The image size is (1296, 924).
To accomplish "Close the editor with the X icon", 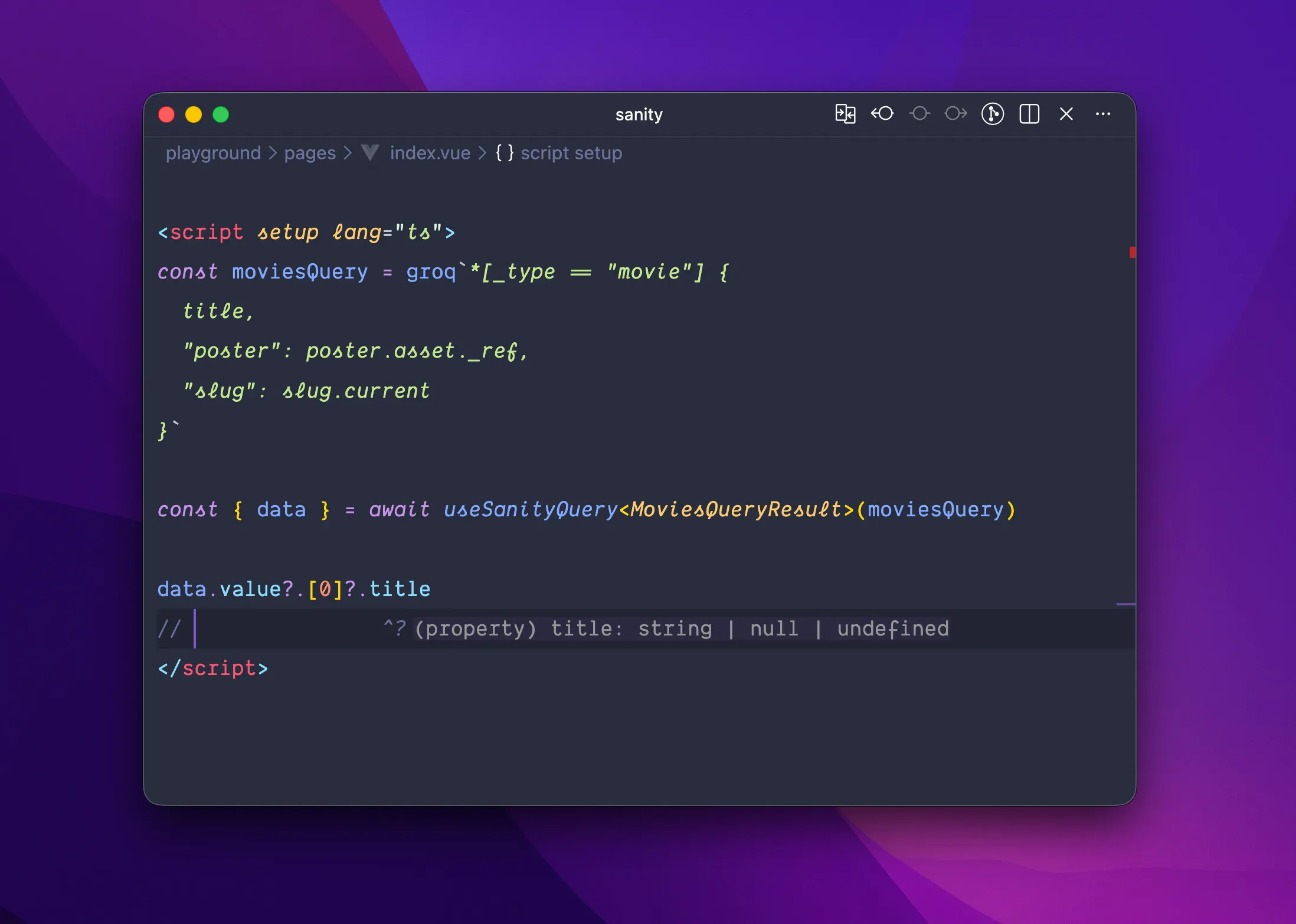I will click(x=1066, y=114).
